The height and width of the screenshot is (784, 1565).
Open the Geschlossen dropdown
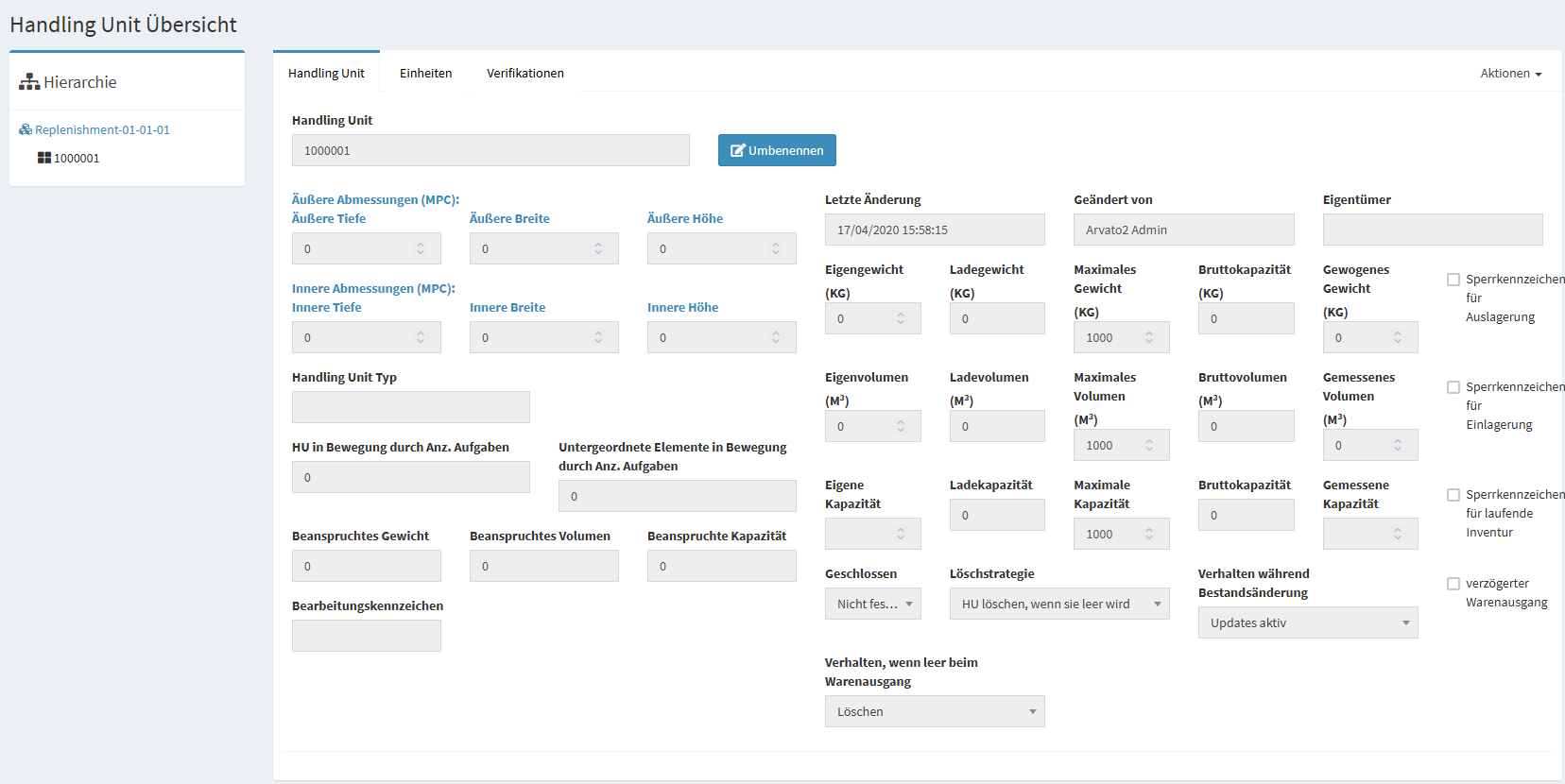873,604
